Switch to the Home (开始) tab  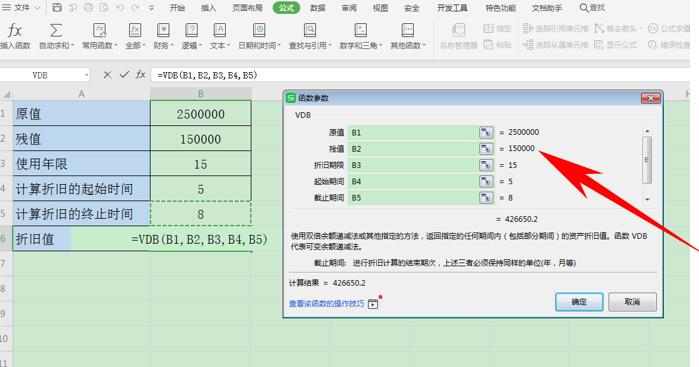tap(177, 8)
